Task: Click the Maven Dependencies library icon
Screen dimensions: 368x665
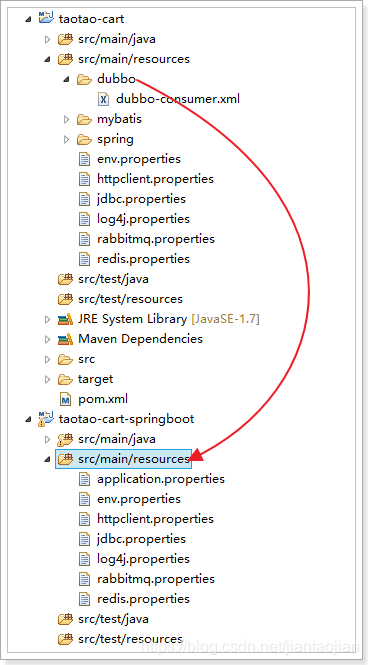Action: tap(66, 339)
